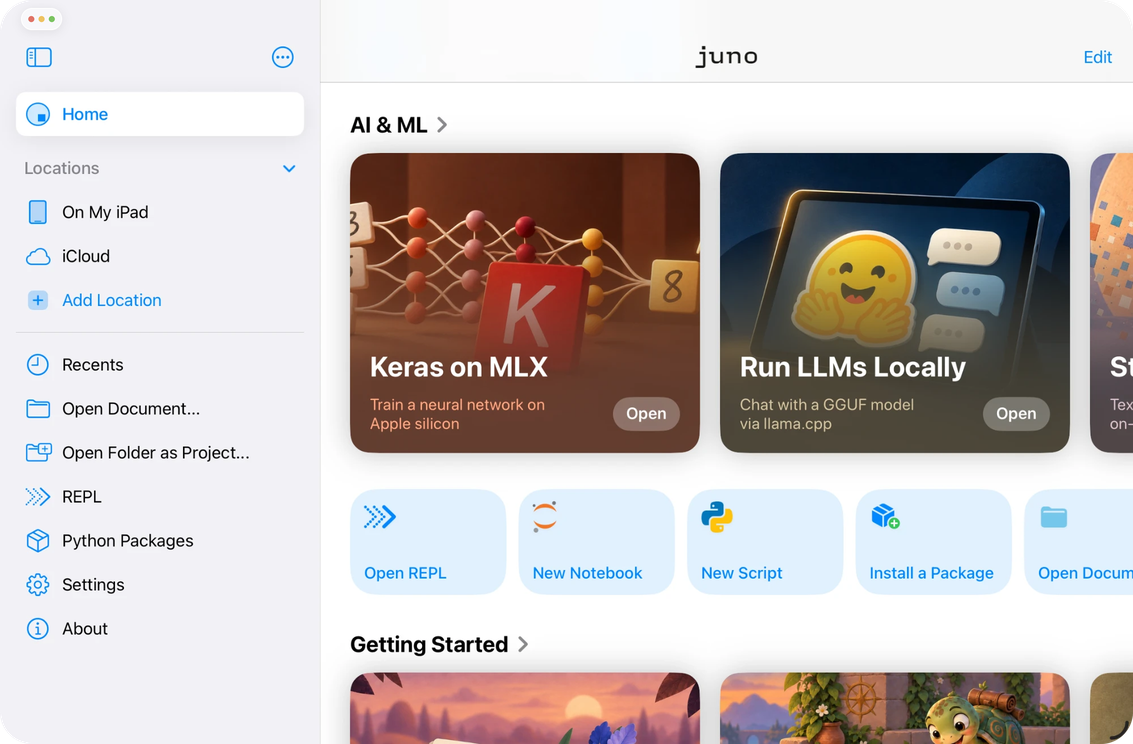
Task: Open the sunset Getting Started card
Action: 525,708
